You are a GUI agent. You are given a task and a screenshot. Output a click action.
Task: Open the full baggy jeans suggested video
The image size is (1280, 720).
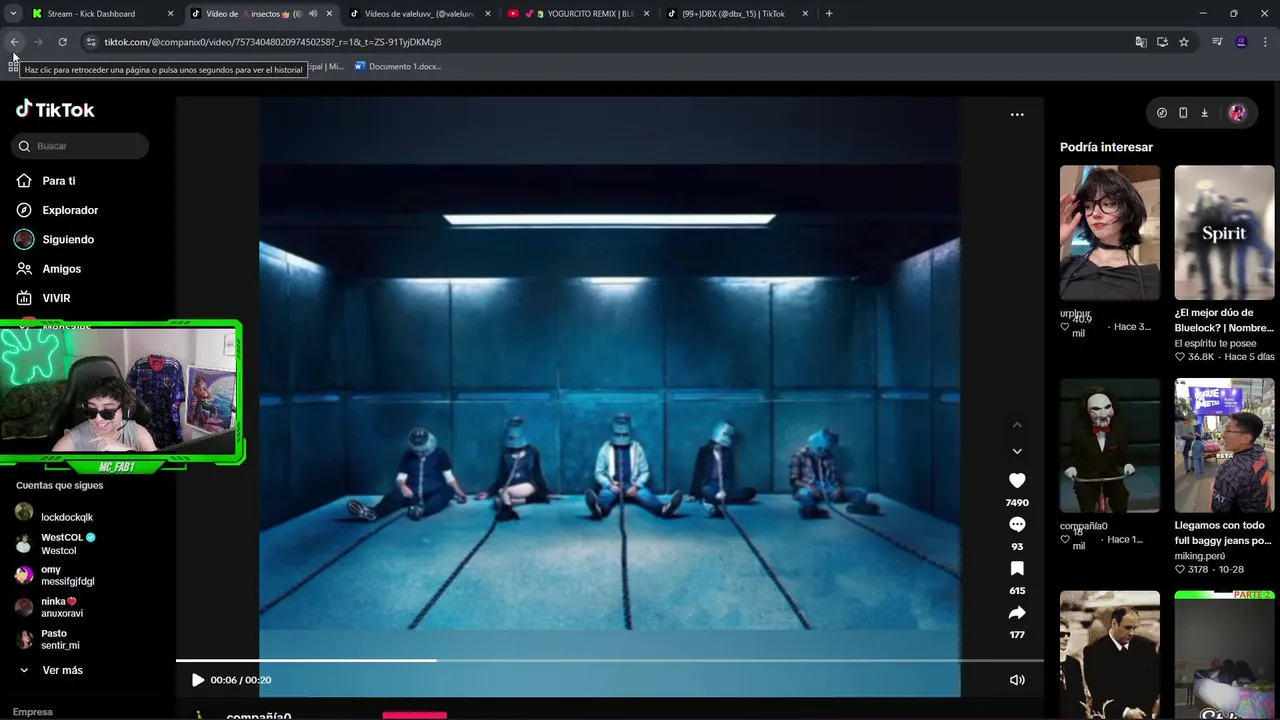tap(1224, 446)
